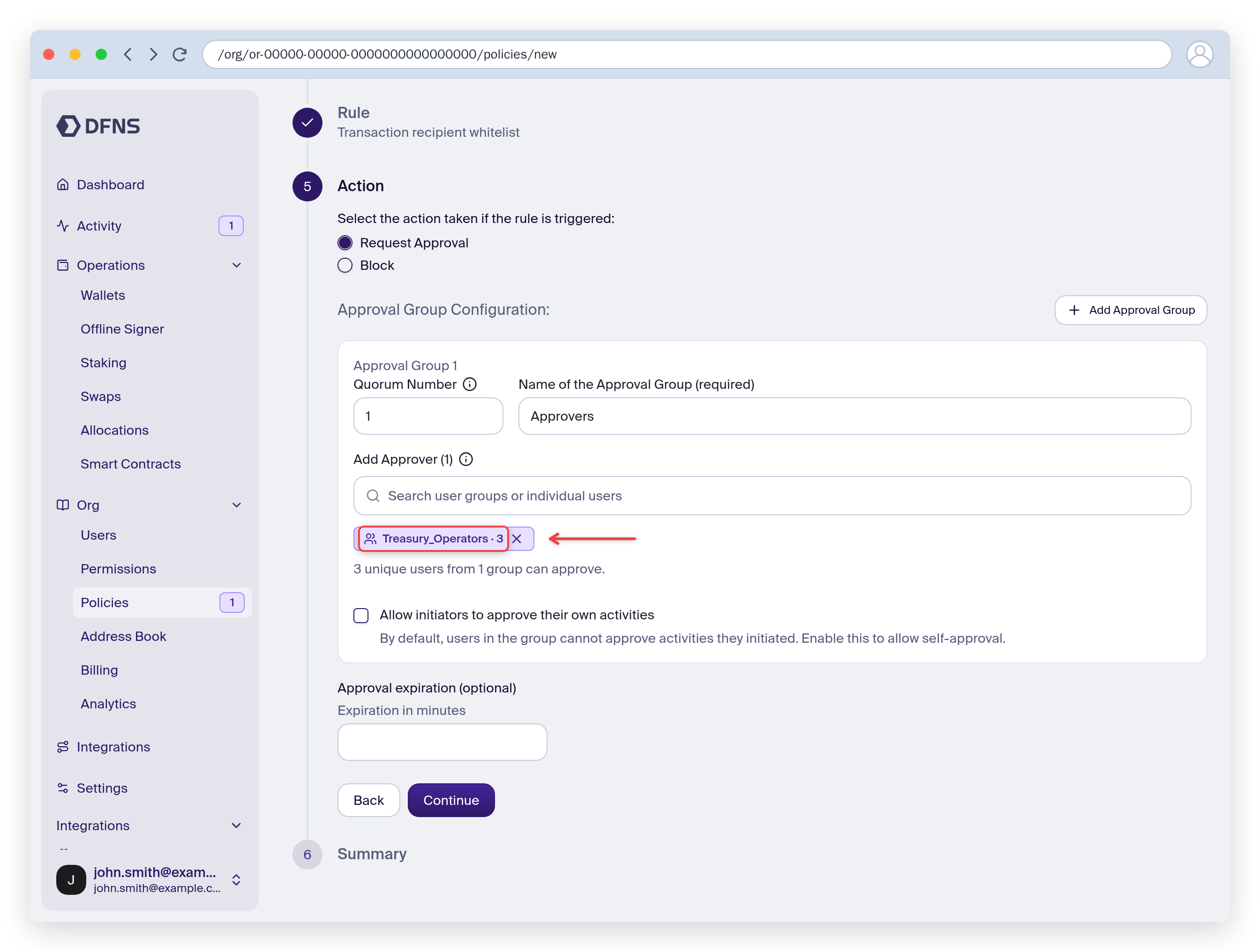This screenshot has height=952, width=1260.
Task: Open the john.smith account switcher
Action: (150, 880)
